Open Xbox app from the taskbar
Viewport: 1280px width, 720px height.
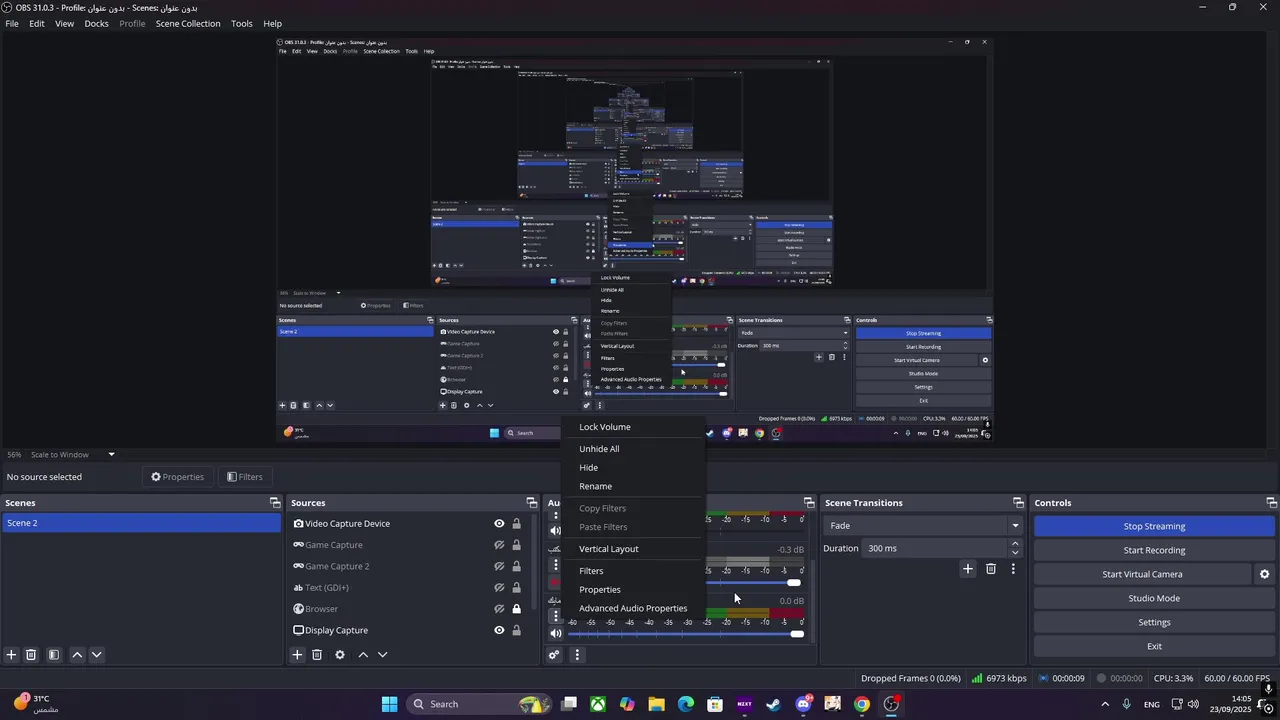[x=598, y=704]
